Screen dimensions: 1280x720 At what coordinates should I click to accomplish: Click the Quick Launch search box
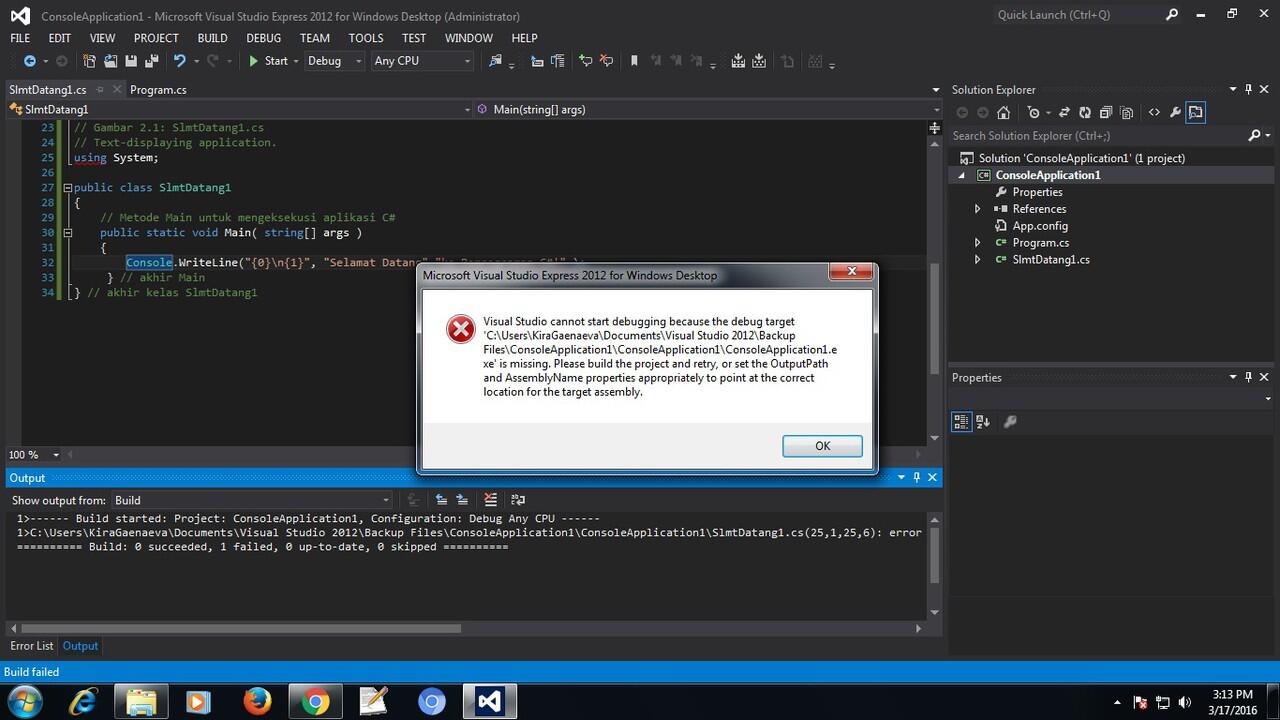click(x=1088, y=15)
